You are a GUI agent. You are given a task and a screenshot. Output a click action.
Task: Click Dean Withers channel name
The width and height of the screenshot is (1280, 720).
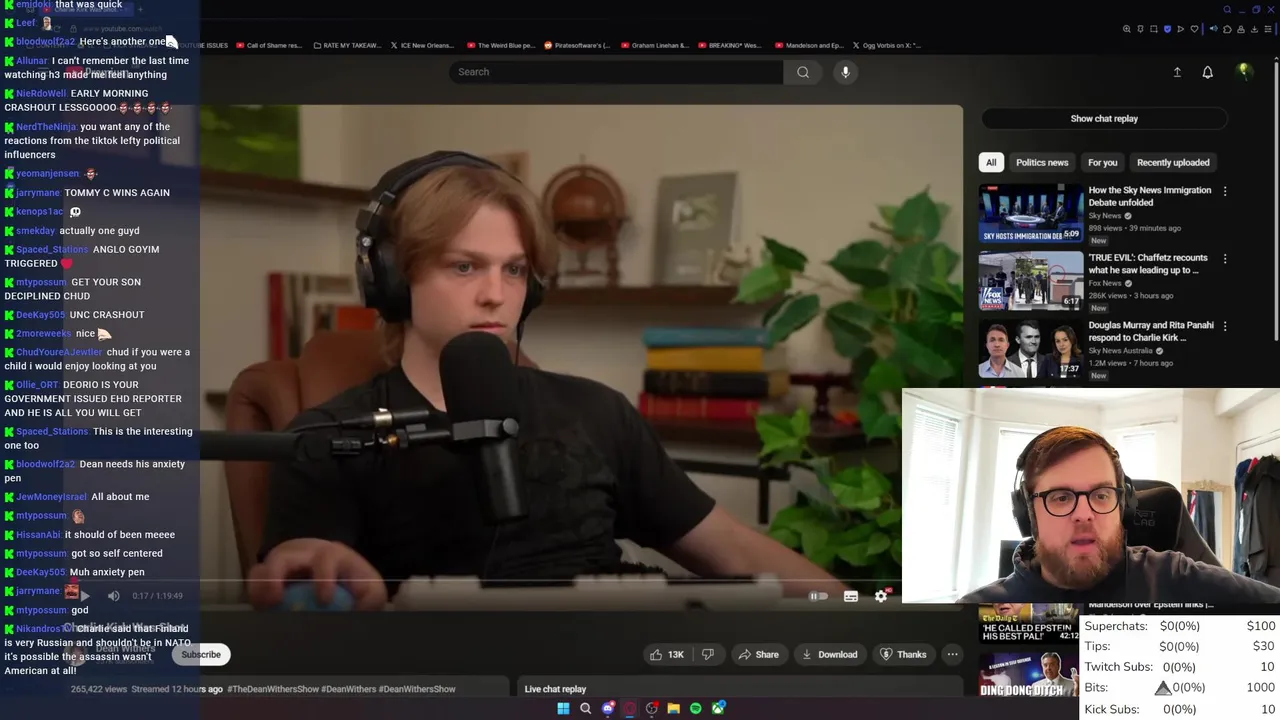[x=125, y=648]
